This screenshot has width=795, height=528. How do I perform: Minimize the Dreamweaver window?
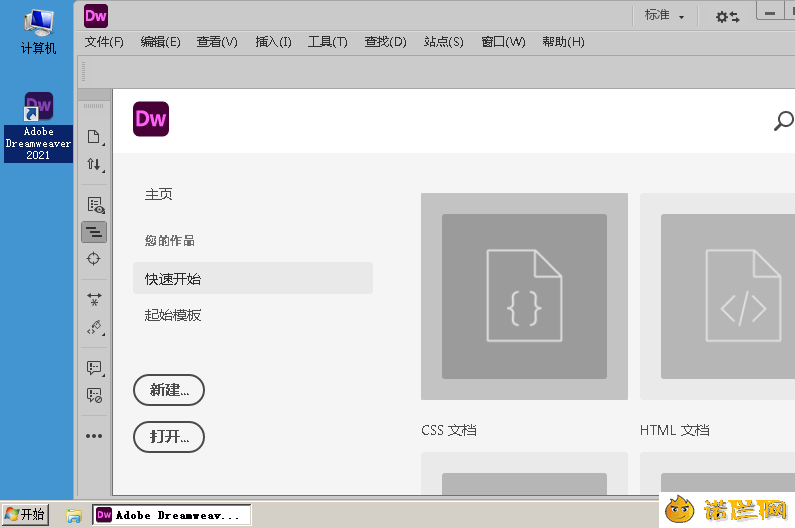point(770,12)
